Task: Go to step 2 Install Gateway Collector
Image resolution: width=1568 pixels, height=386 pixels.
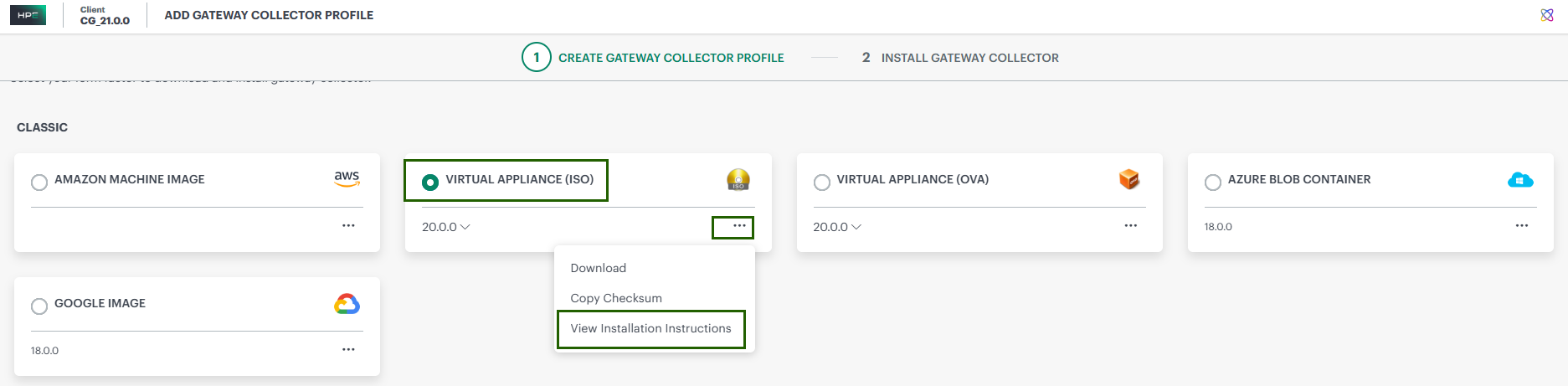Action: point(959,58)
